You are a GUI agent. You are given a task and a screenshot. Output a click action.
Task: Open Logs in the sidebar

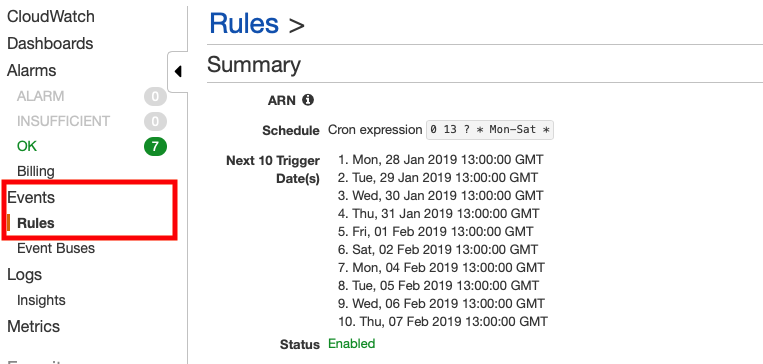[x=24, y=274]
